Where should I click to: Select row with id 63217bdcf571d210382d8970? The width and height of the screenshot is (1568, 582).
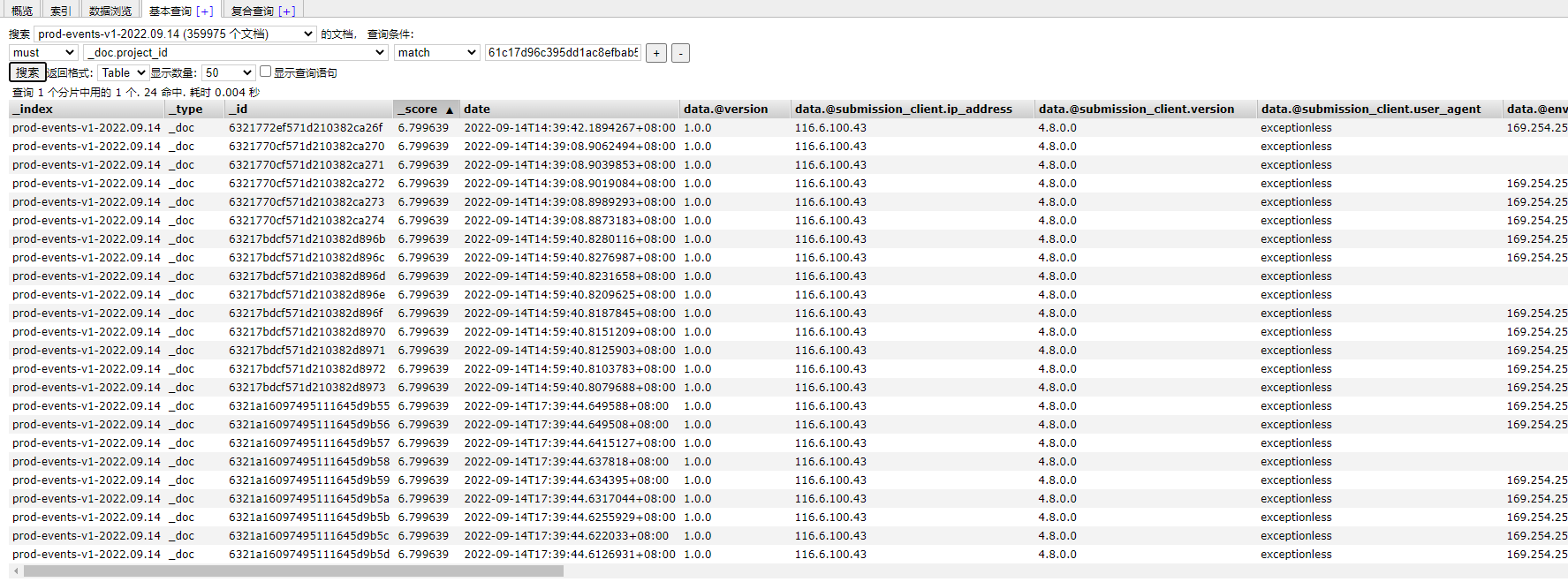coord(788,331)
